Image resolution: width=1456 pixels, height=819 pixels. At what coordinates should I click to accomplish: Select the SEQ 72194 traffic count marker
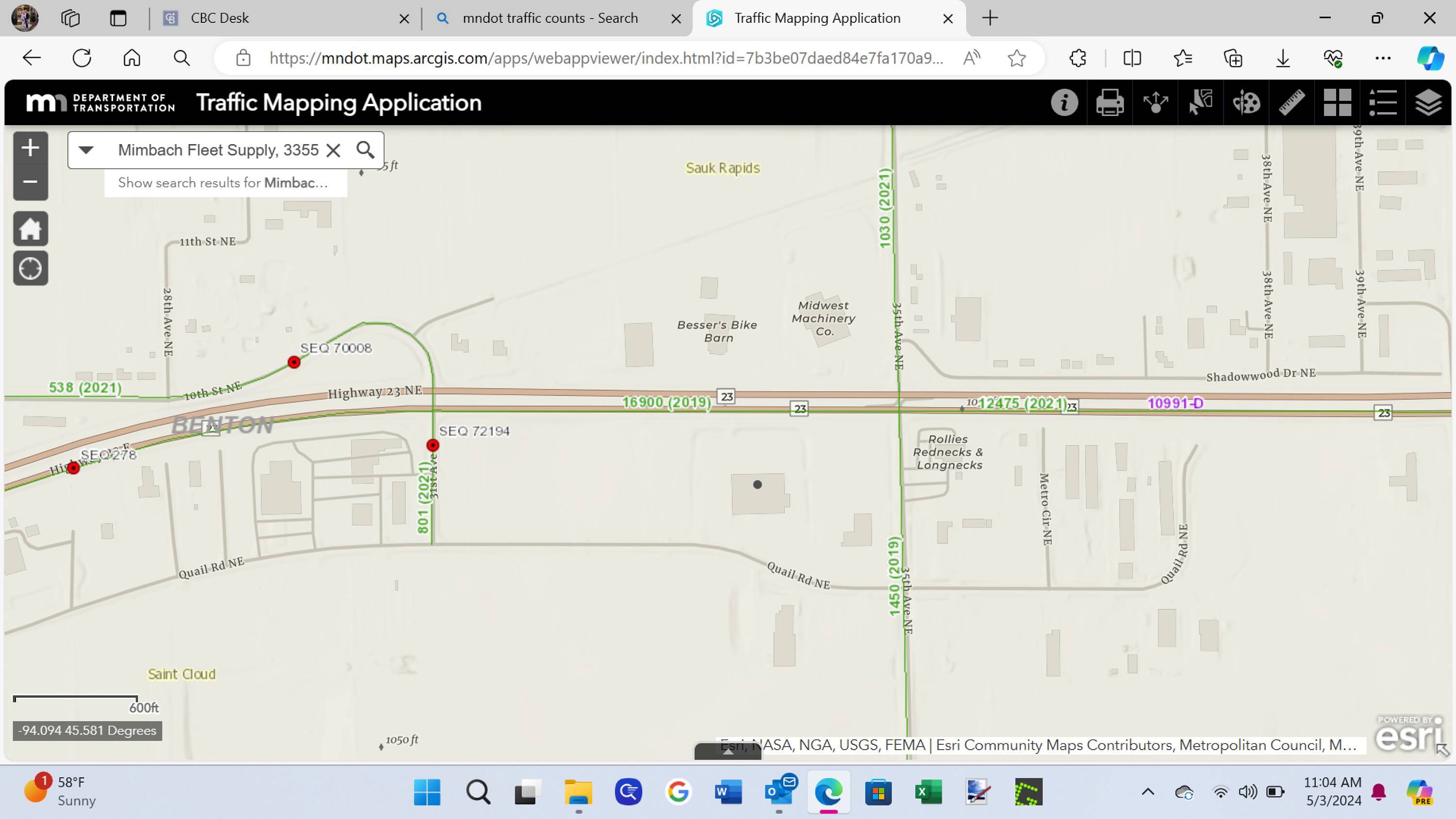pos(432,445)
